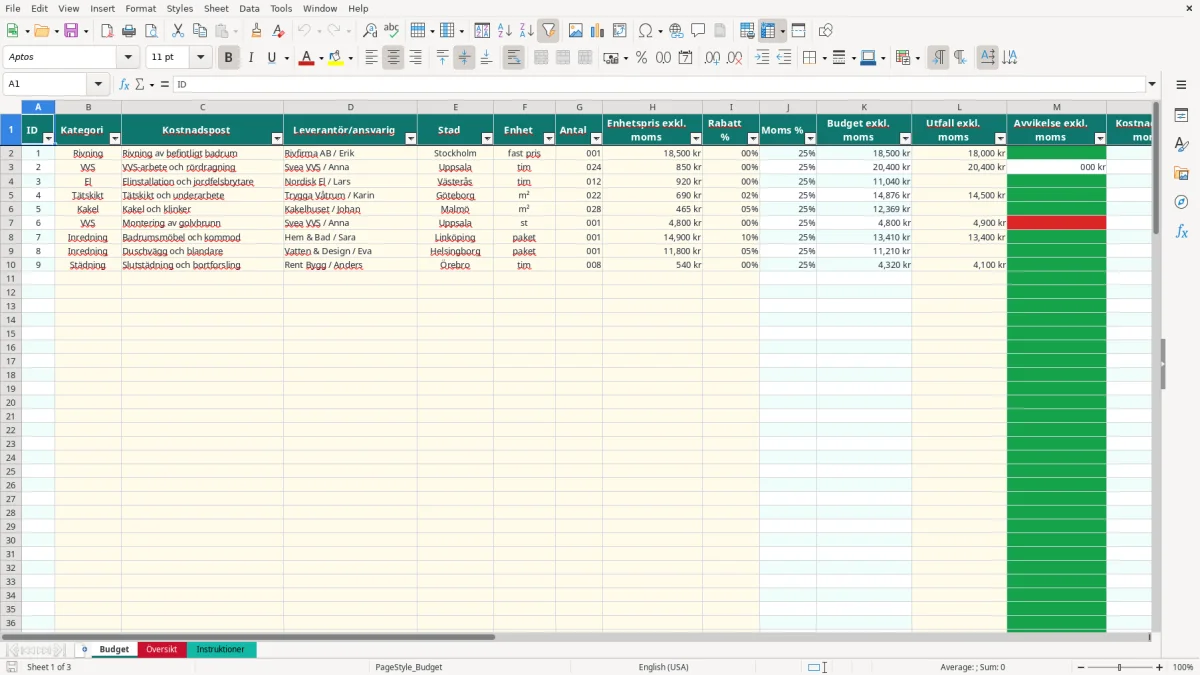
Task: Open the Data menu
Action: coord(249,8)
